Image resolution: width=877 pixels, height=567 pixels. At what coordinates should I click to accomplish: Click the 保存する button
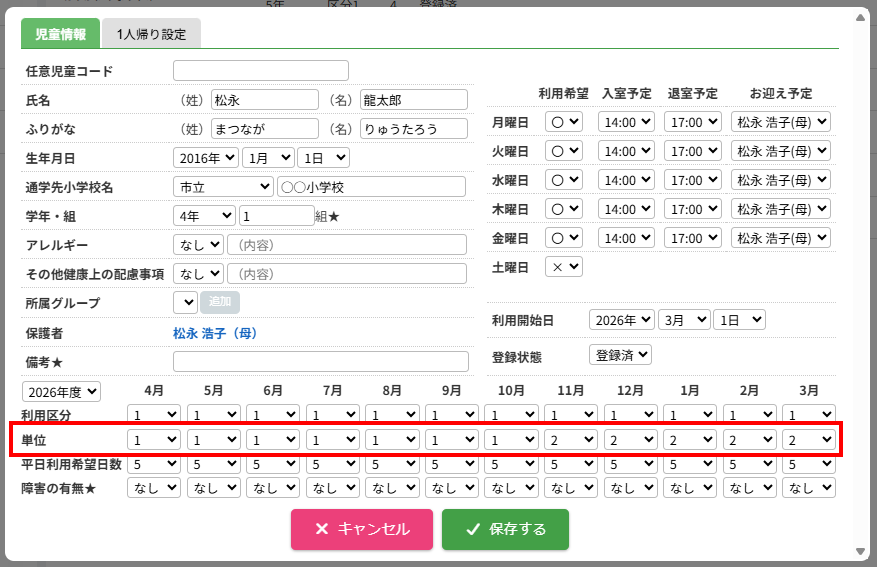click(x=505, y=529)
